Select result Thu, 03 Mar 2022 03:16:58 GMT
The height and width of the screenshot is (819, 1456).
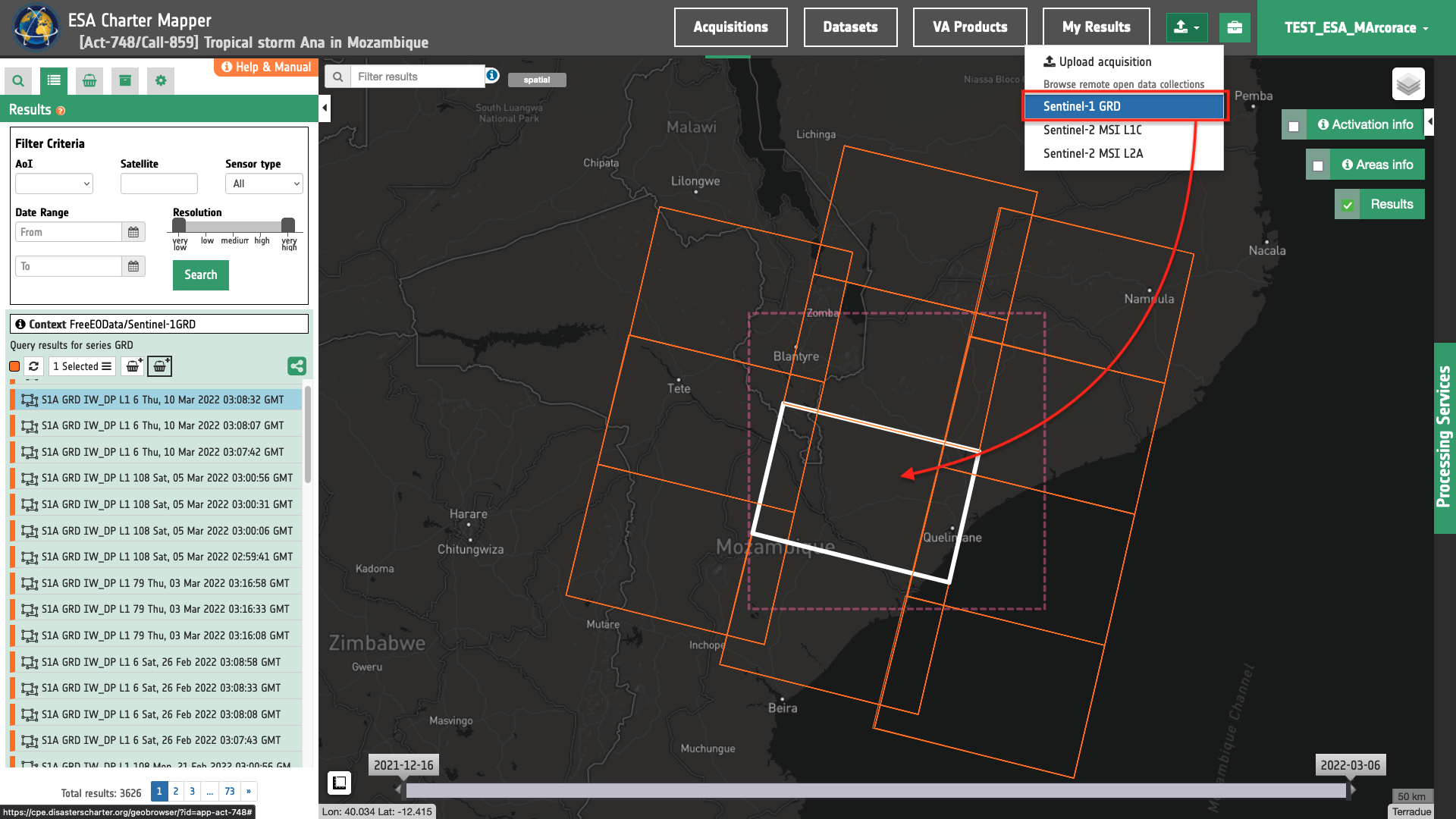point(156,583)
